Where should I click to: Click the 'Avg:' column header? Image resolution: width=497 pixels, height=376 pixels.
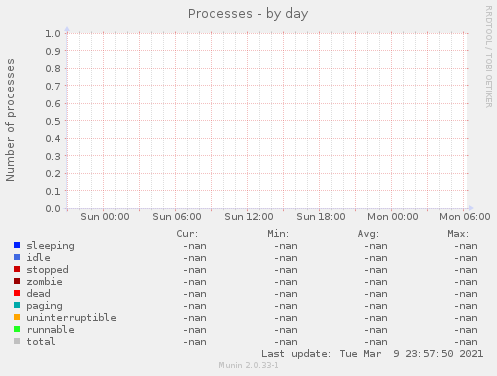tap(368, 234)
